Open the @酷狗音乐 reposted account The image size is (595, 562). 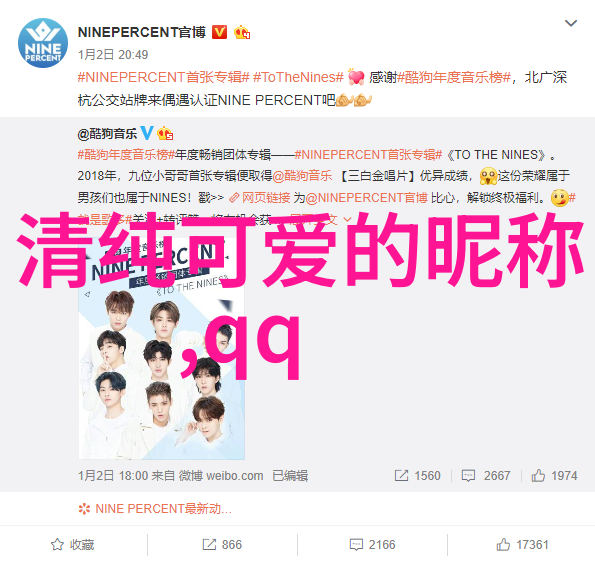[107, 134]
